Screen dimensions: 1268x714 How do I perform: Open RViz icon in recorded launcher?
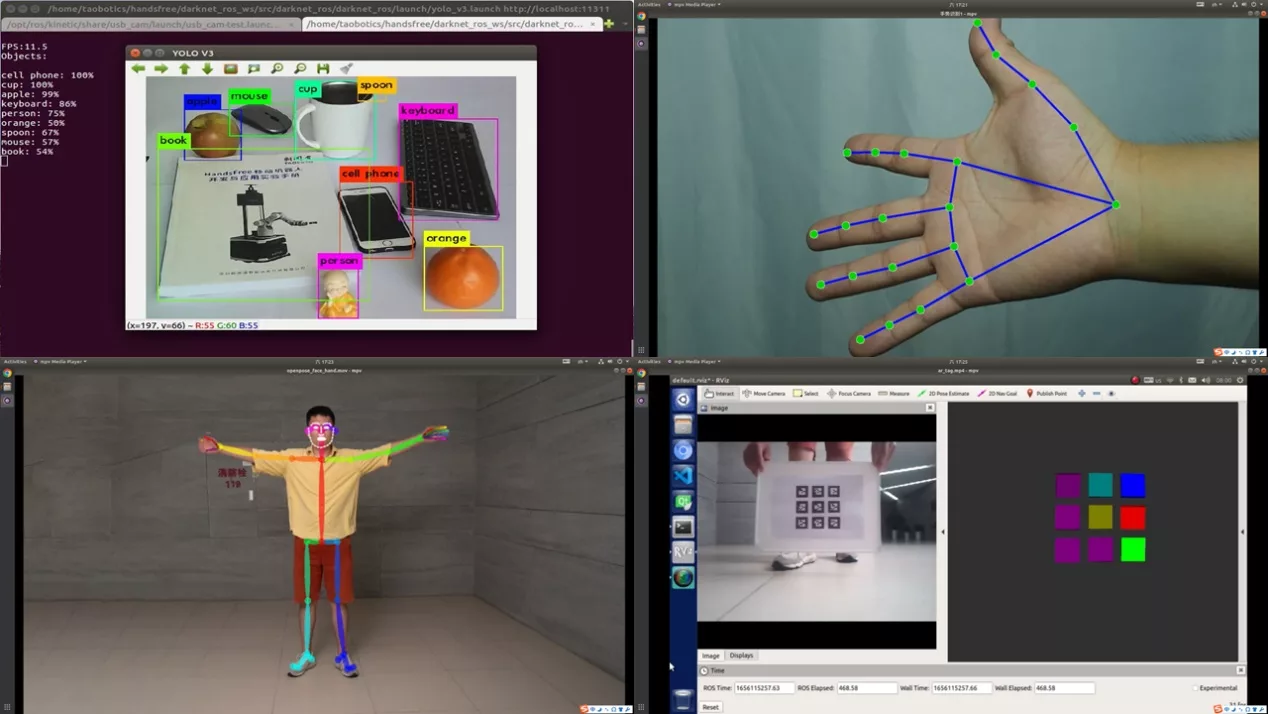point(683,552)
